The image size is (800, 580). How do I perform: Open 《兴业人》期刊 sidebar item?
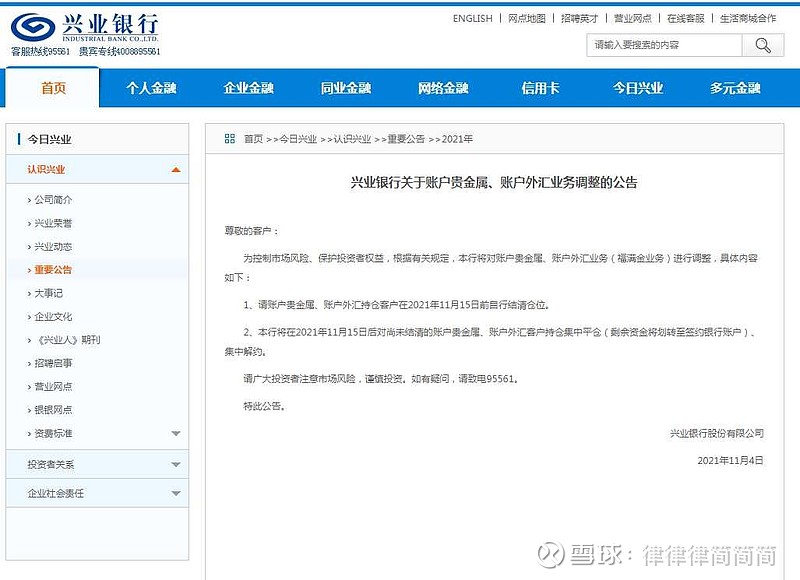click(67, 340)
